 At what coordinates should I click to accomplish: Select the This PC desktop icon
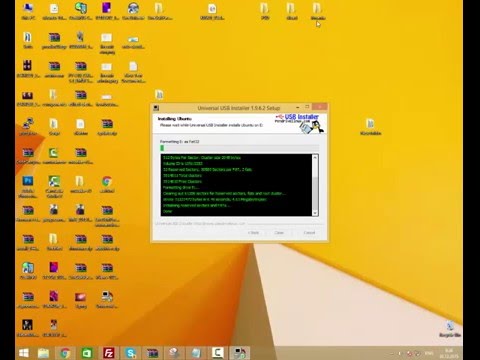tap(28, 11)
